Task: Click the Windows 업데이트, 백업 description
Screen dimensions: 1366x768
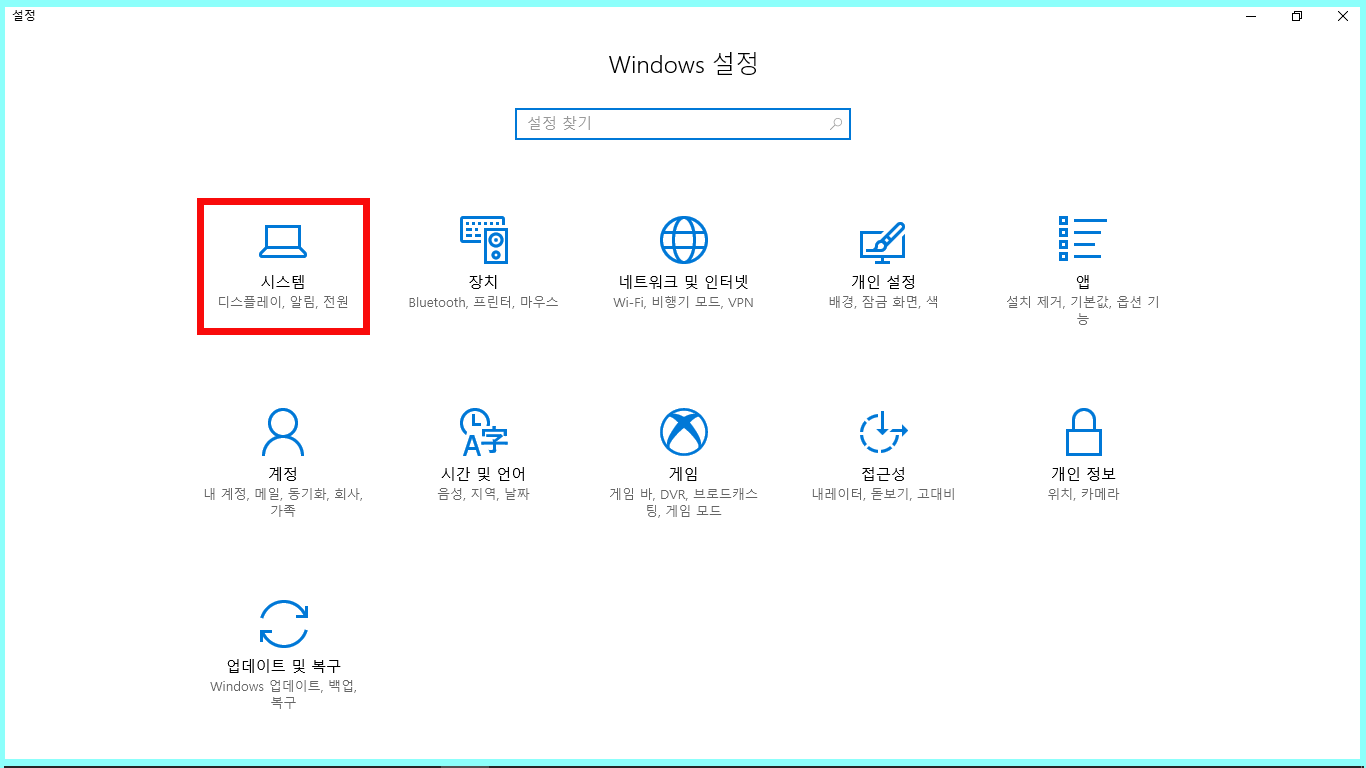Action: [x=283, y=695]
